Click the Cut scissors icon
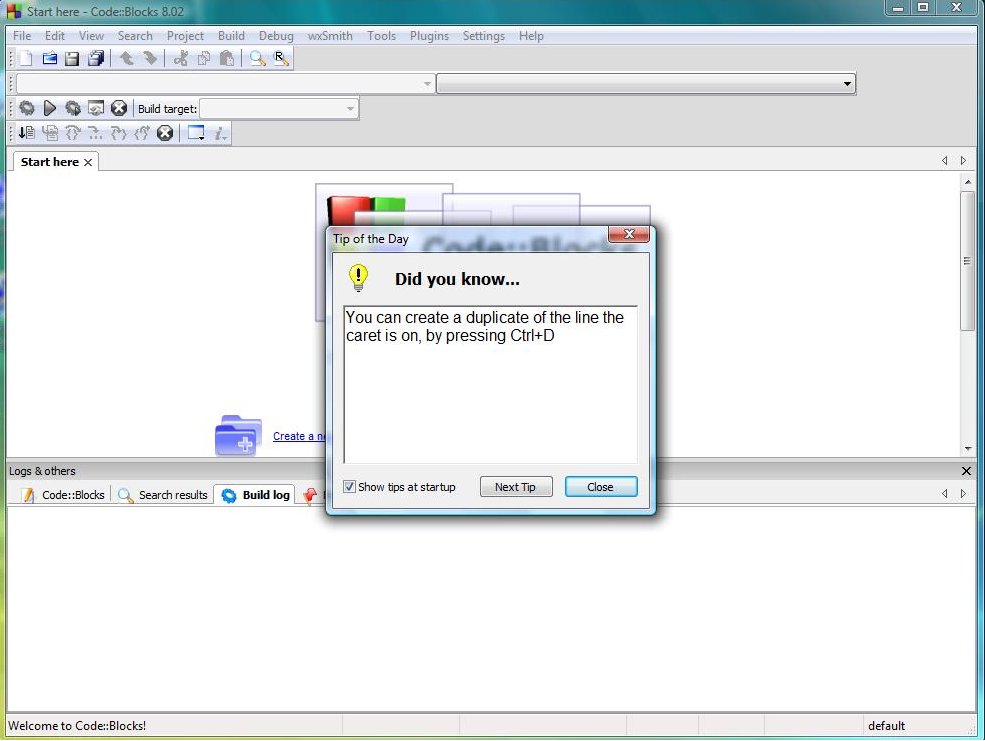 (181, 58)
